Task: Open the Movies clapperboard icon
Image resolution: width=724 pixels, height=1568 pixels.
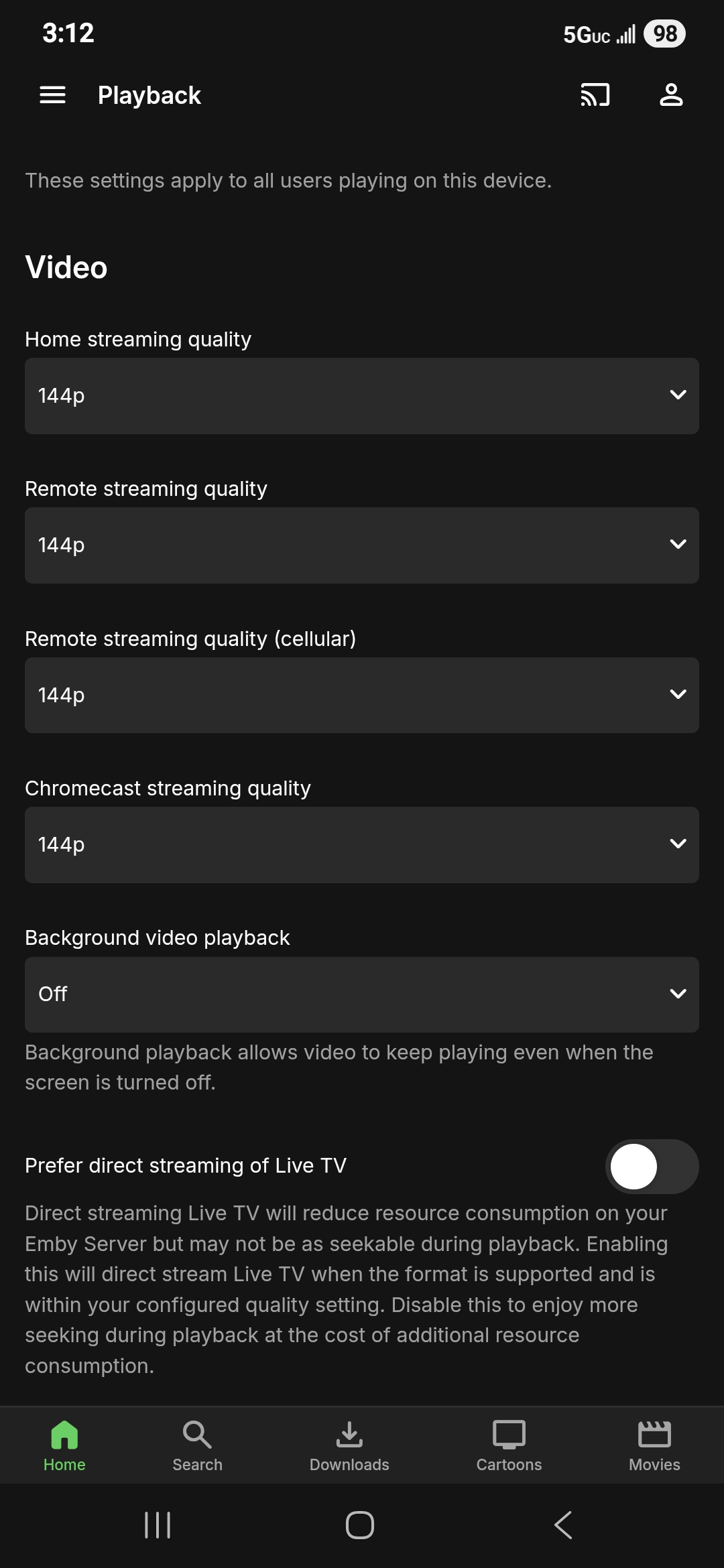Action: 654,1435
